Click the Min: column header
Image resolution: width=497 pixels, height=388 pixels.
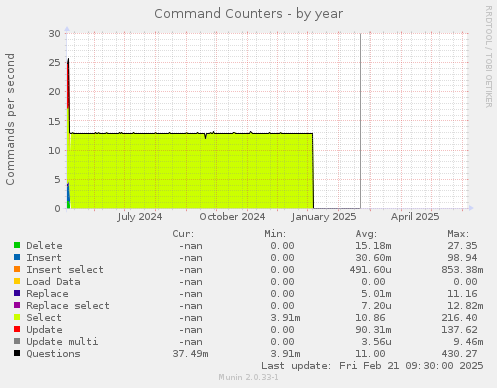point(275,234)
